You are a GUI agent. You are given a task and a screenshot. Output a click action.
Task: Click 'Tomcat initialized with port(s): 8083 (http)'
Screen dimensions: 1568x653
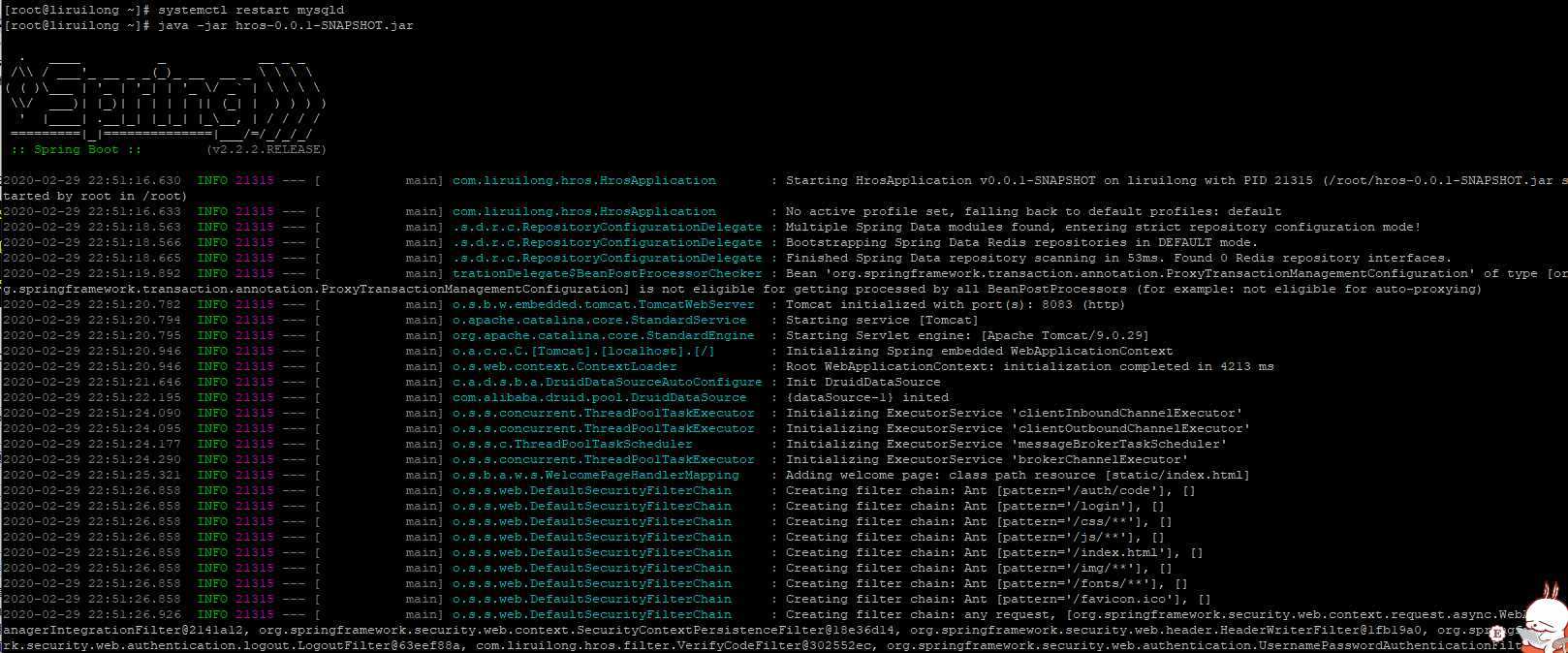(956, 304)
